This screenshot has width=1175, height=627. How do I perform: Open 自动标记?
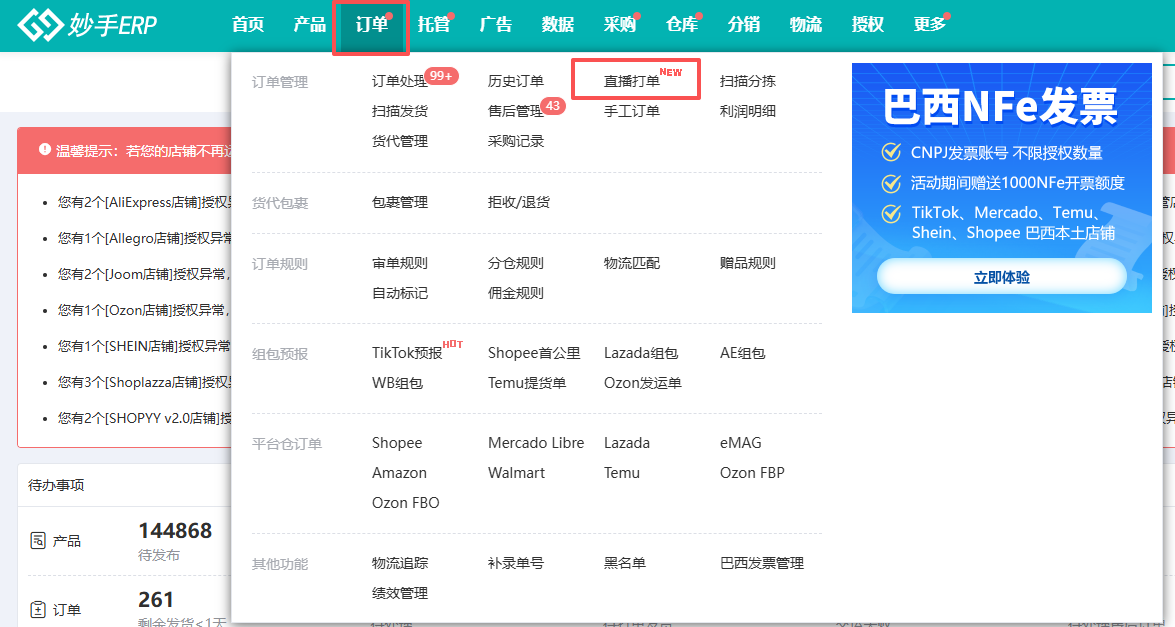point(399,293)
